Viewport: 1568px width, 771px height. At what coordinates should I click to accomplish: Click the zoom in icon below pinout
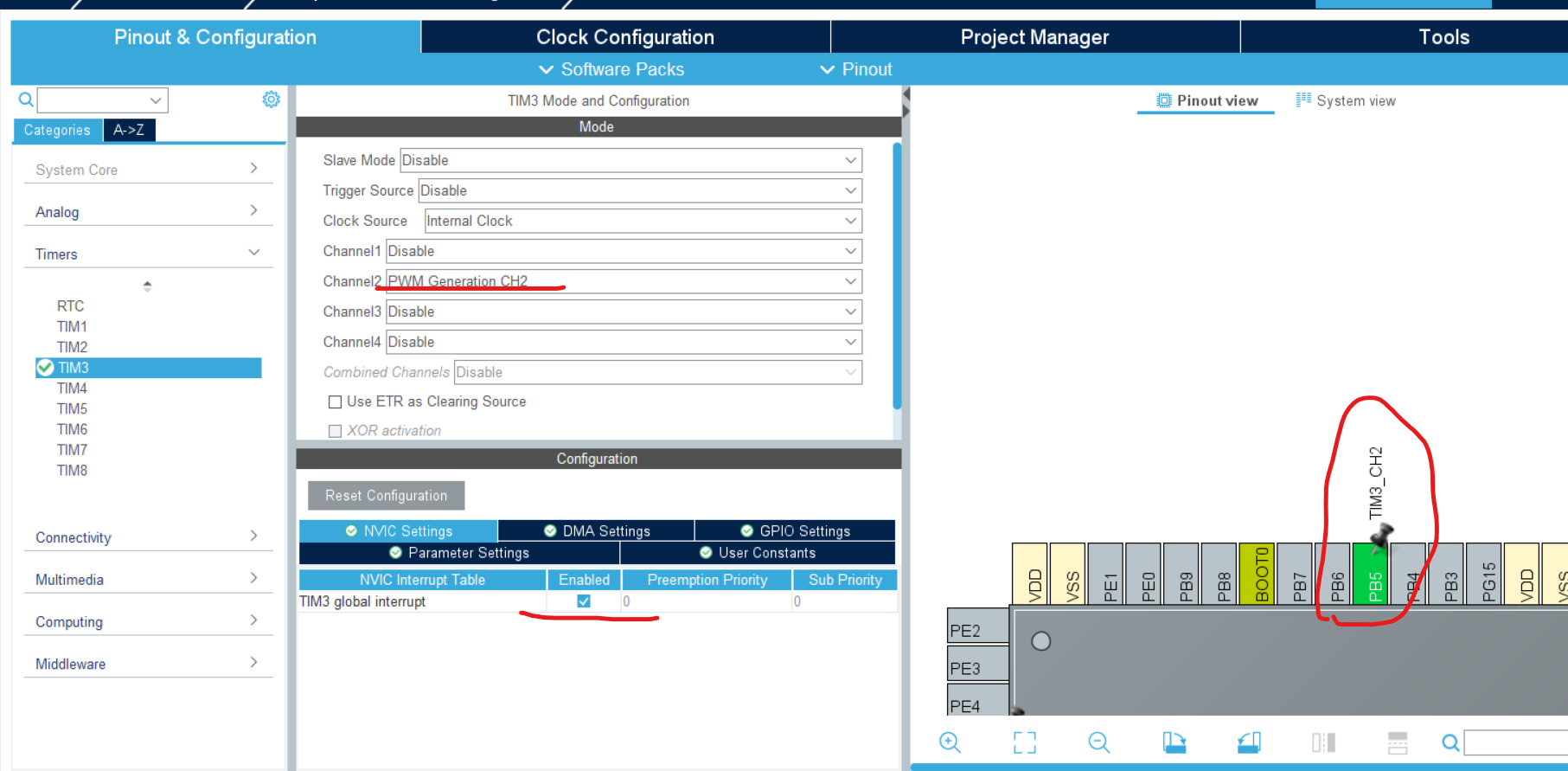click(950, 742)
